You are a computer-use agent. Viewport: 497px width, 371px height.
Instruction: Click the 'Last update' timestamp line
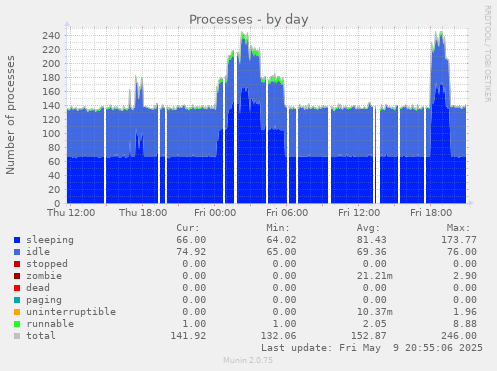pyautogui.click(x=372, y=348)
